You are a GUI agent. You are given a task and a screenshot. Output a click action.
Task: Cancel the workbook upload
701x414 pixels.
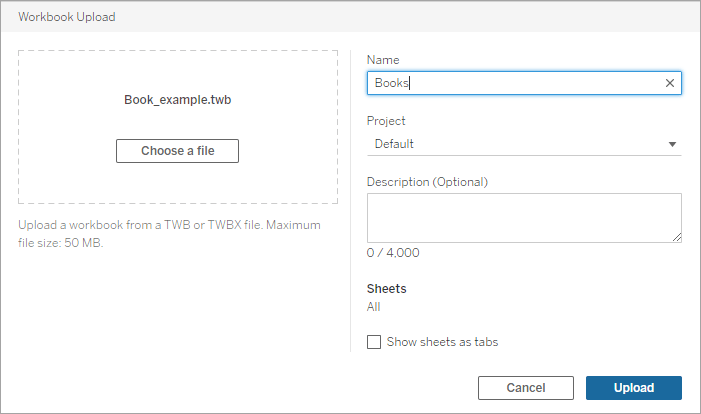[526, 388]
